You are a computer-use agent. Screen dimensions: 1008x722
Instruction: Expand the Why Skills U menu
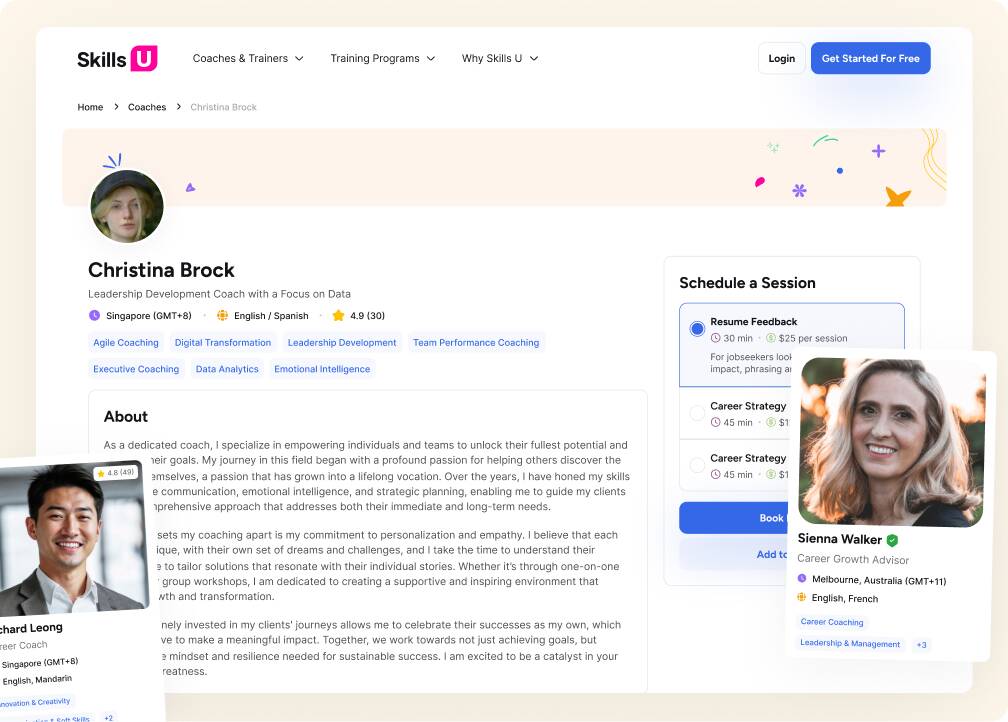coord(500,59)
